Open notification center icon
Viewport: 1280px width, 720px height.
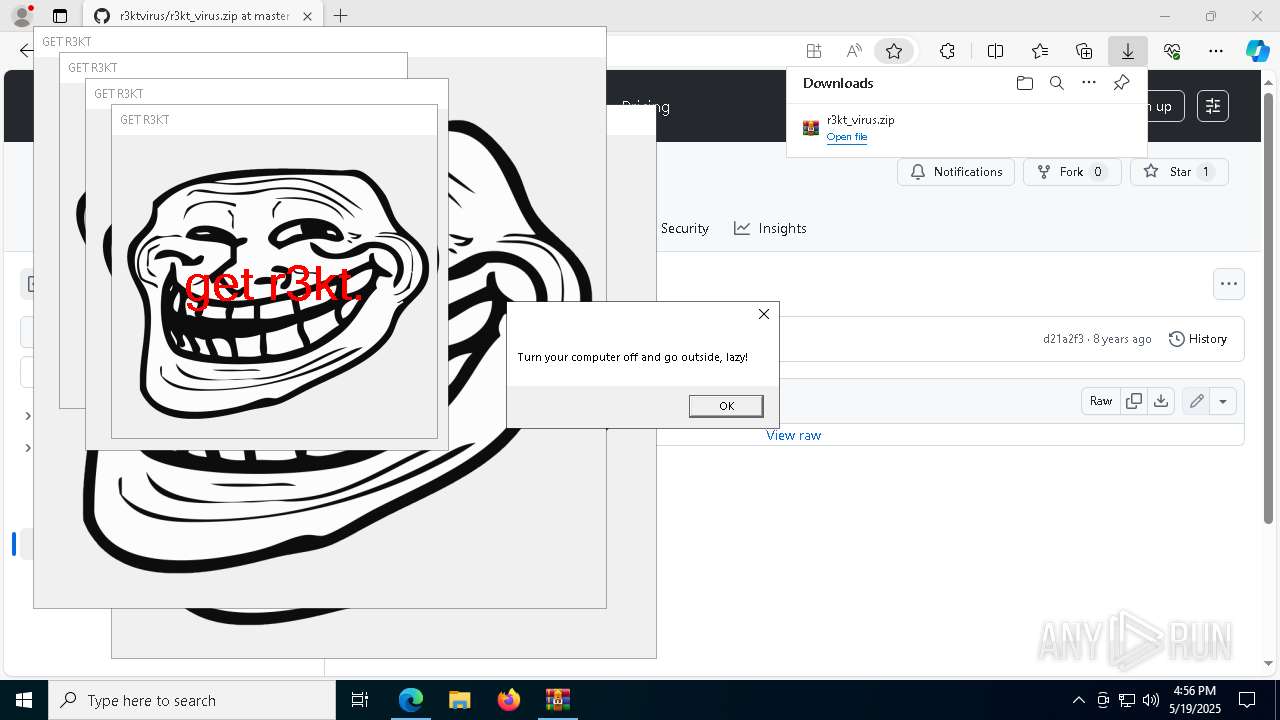click(x=1247, y=700)
